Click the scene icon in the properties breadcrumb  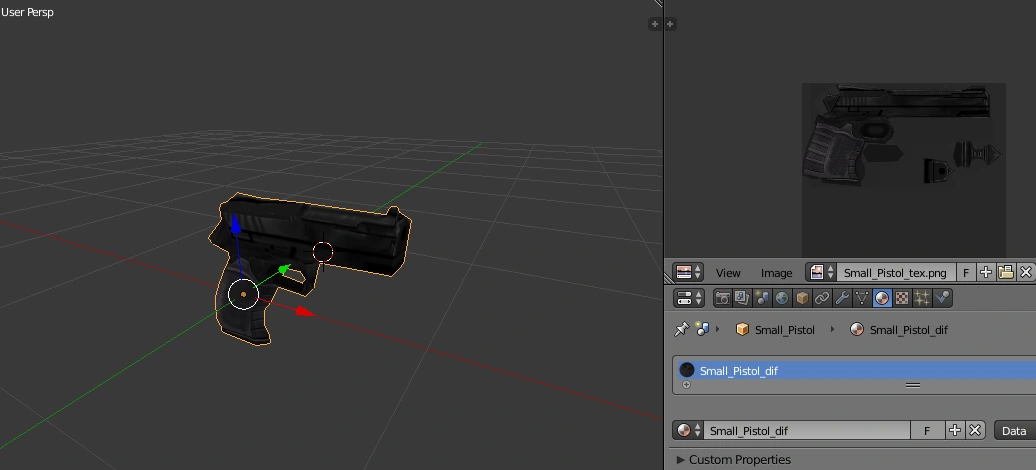coord(702,329)
